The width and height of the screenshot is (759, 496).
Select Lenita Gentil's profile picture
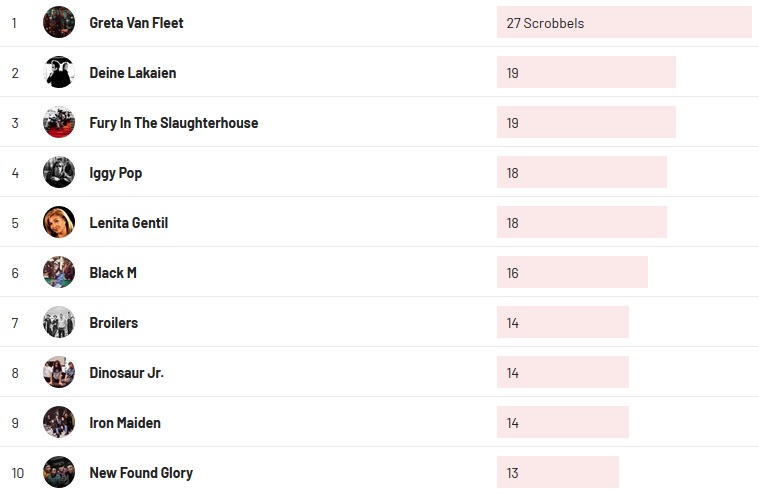point(59,222)
